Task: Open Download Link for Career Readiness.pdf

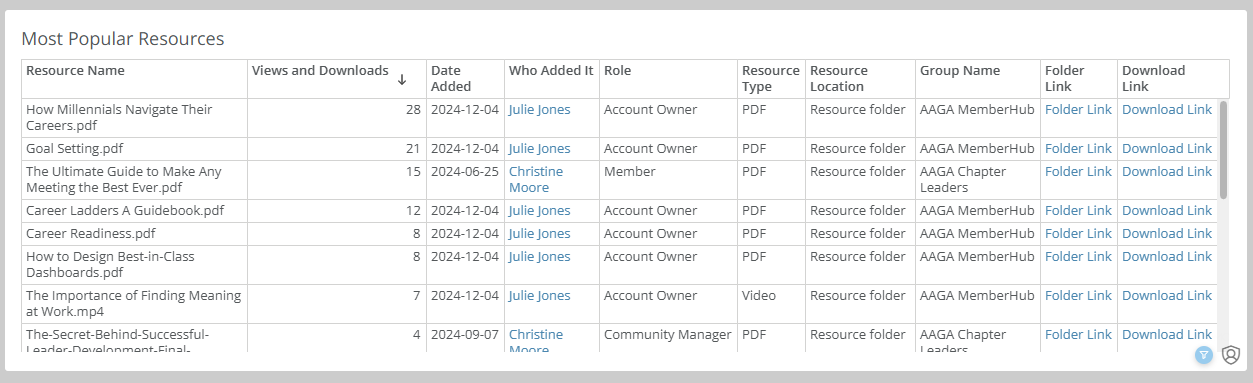Action: tap(1167, 234)
